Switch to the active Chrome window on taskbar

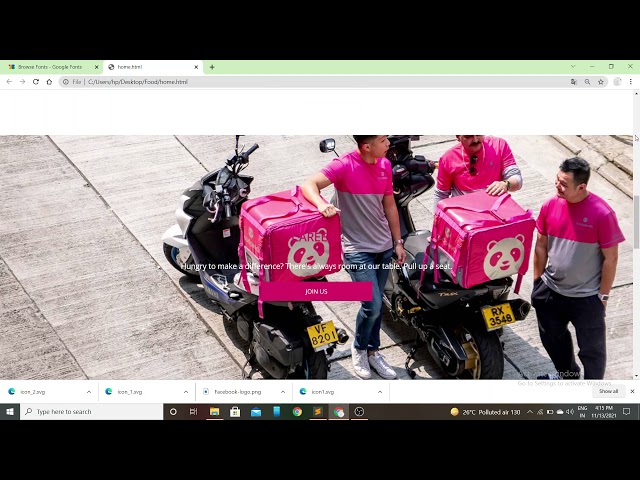[339, 412]
